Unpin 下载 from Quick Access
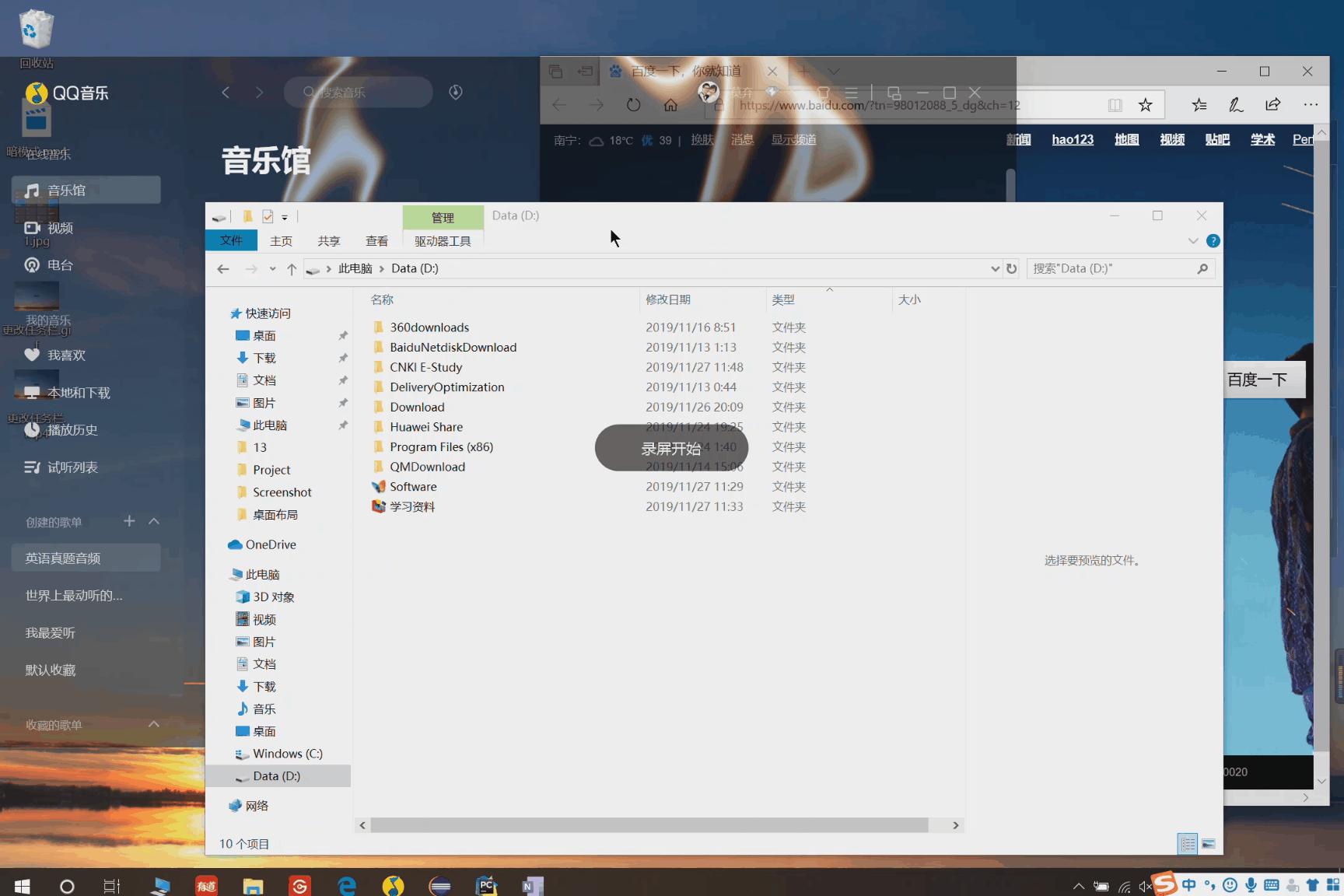The image size is (1344, 896). pos(342,358)
